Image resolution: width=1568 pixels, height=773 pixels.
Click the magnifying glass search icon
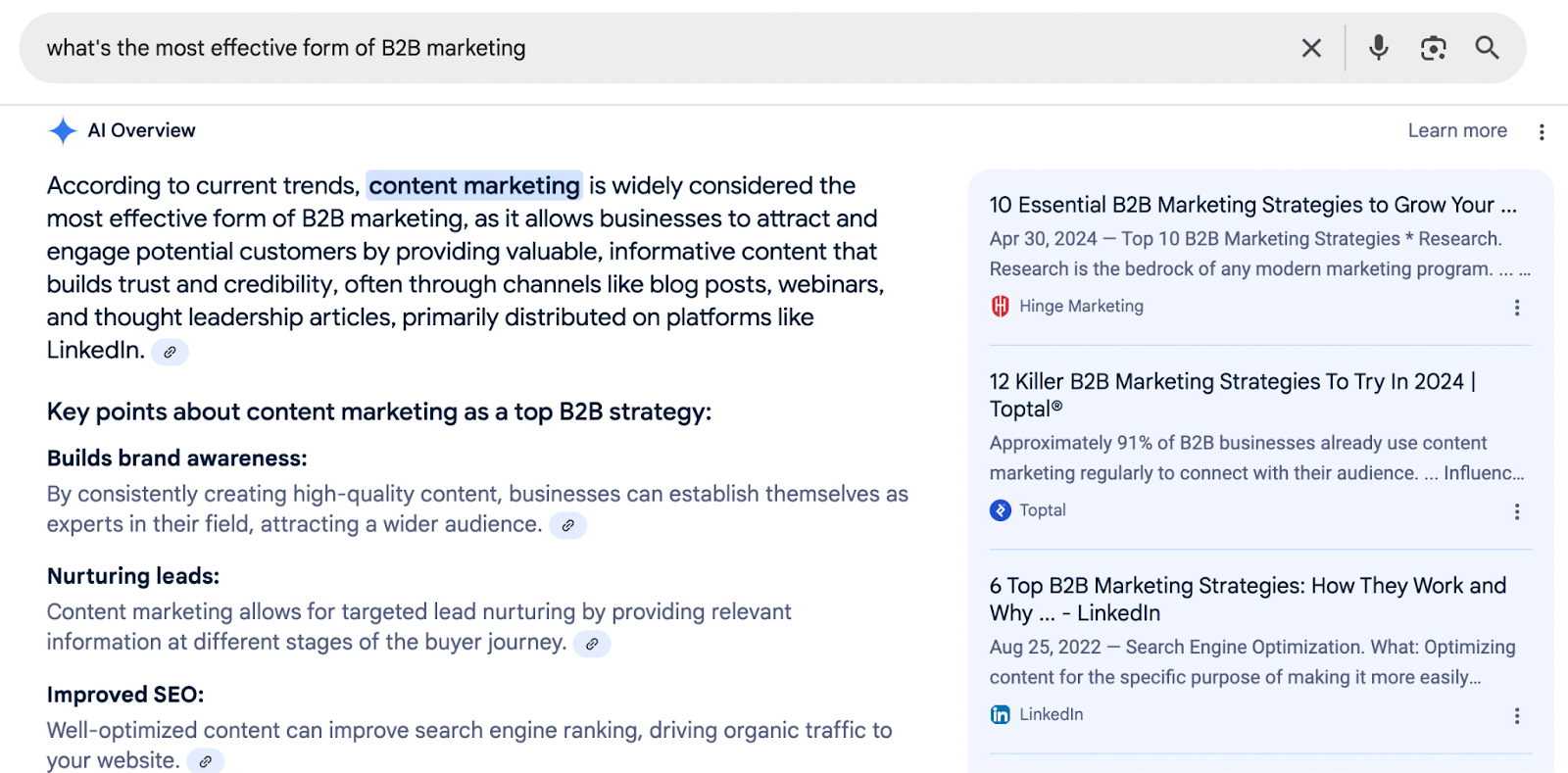(1487, 48)
